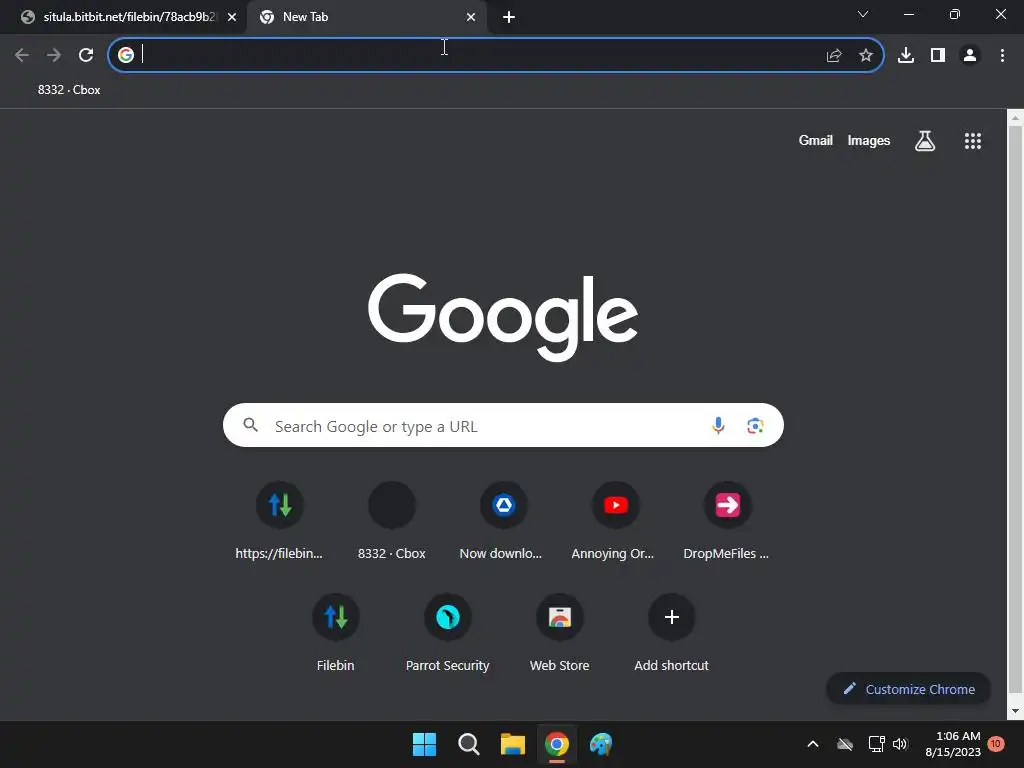Screen dimensions: 1024x768
Task: Open the 8332 · Cbox shortcut tile
Action: click(x=392, y=520)
